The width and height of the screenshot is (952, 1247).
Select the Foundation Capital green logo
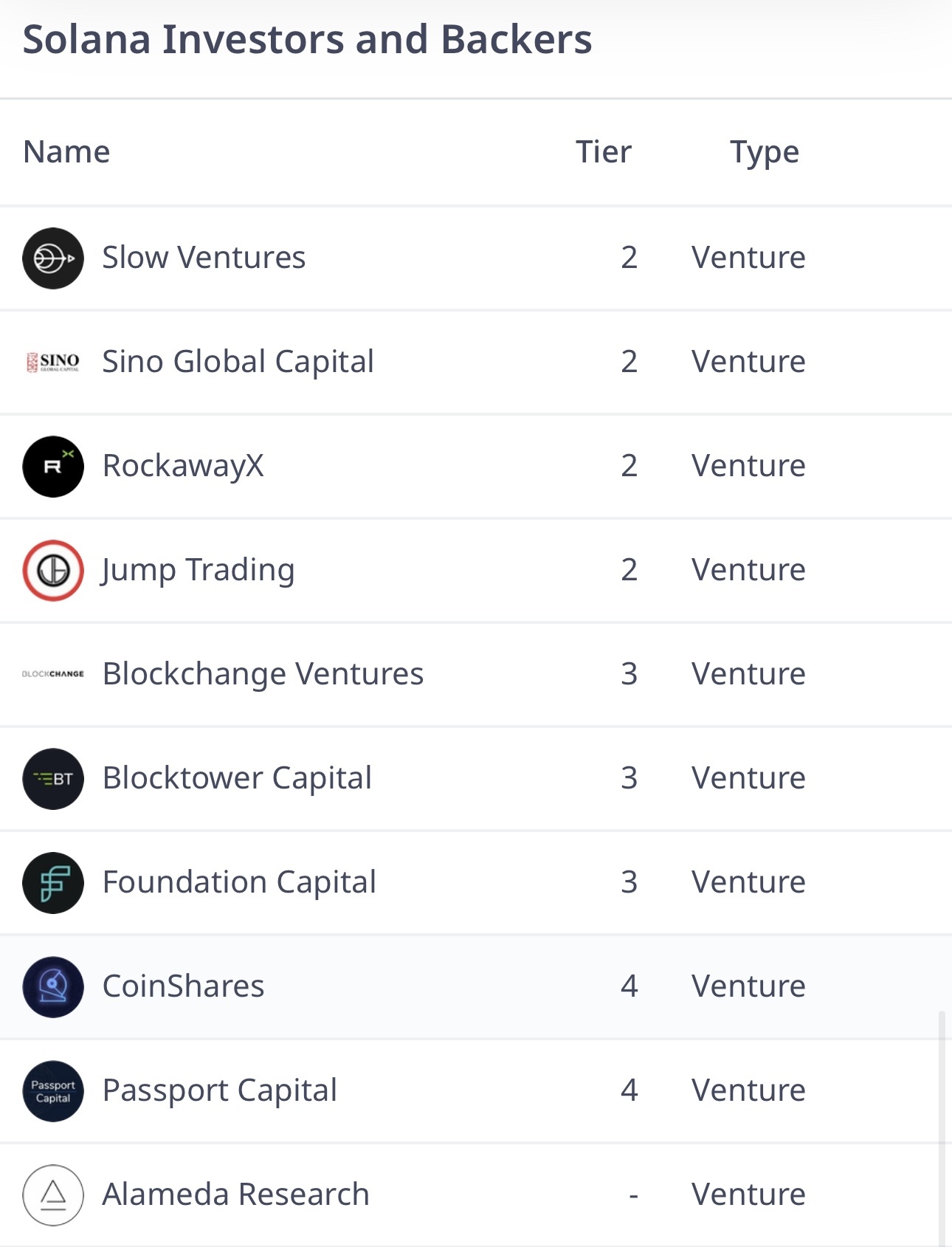pyautogui.click(x=53, y=883)
